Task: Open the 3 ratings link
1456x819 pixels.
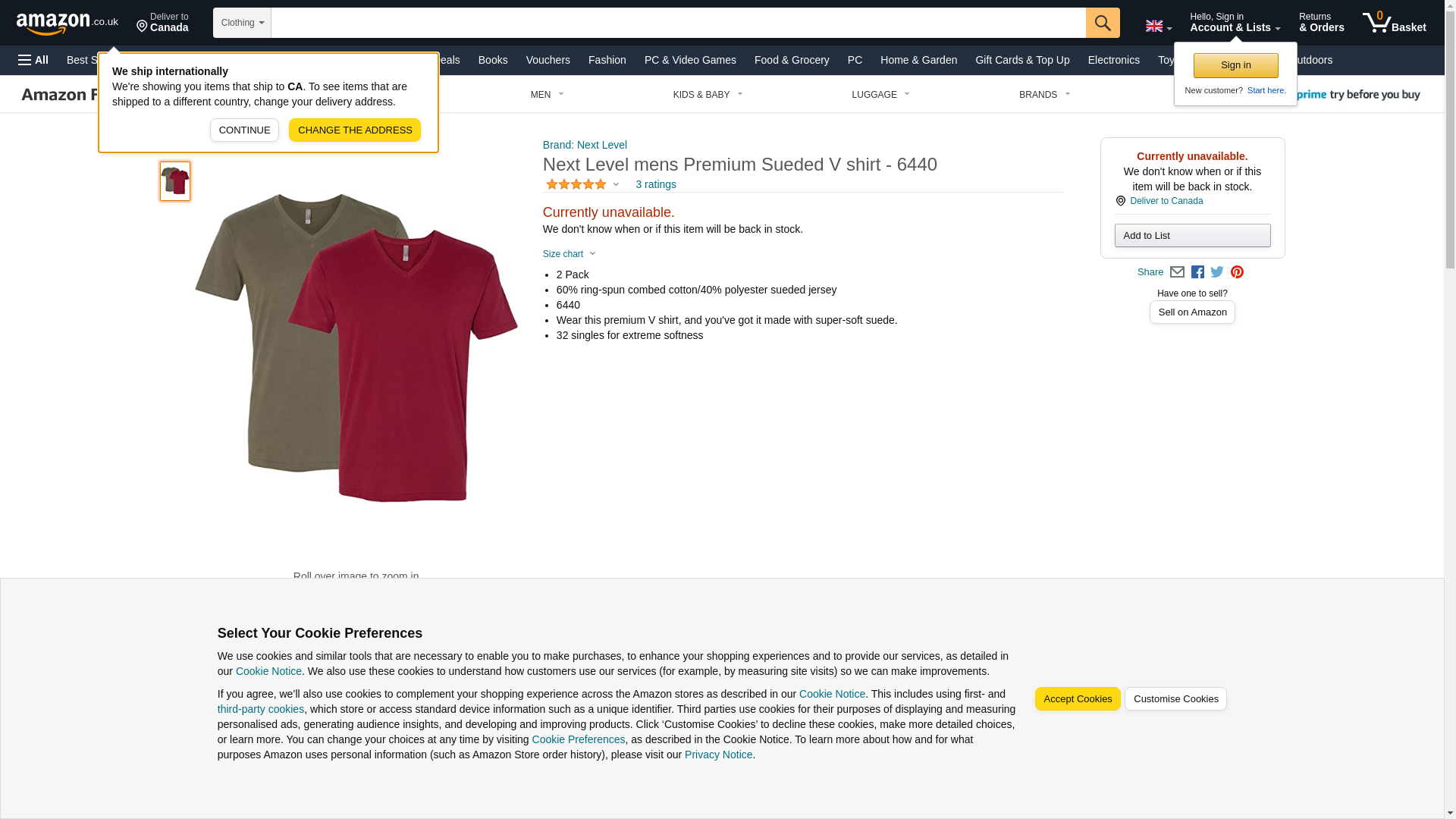Action: click(x=655, y=184)
